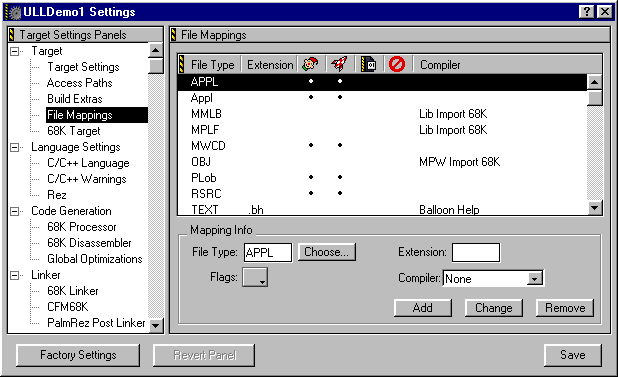This screenshot has height=377, width=618.
Task: Select the PLob file type entry
Action: 204,178
